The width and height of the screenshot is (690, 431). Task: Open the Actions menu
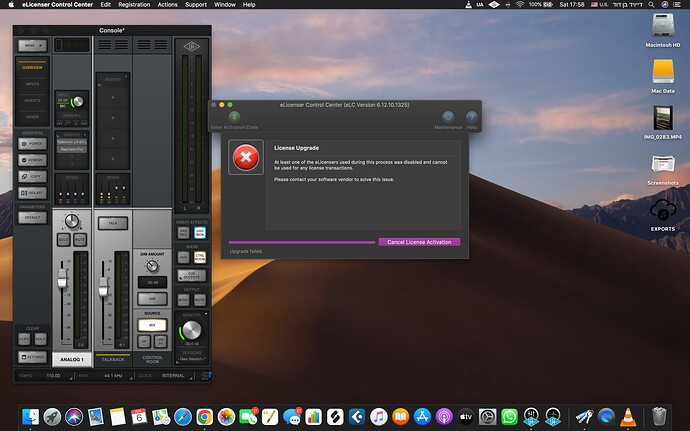click(167, 4)
